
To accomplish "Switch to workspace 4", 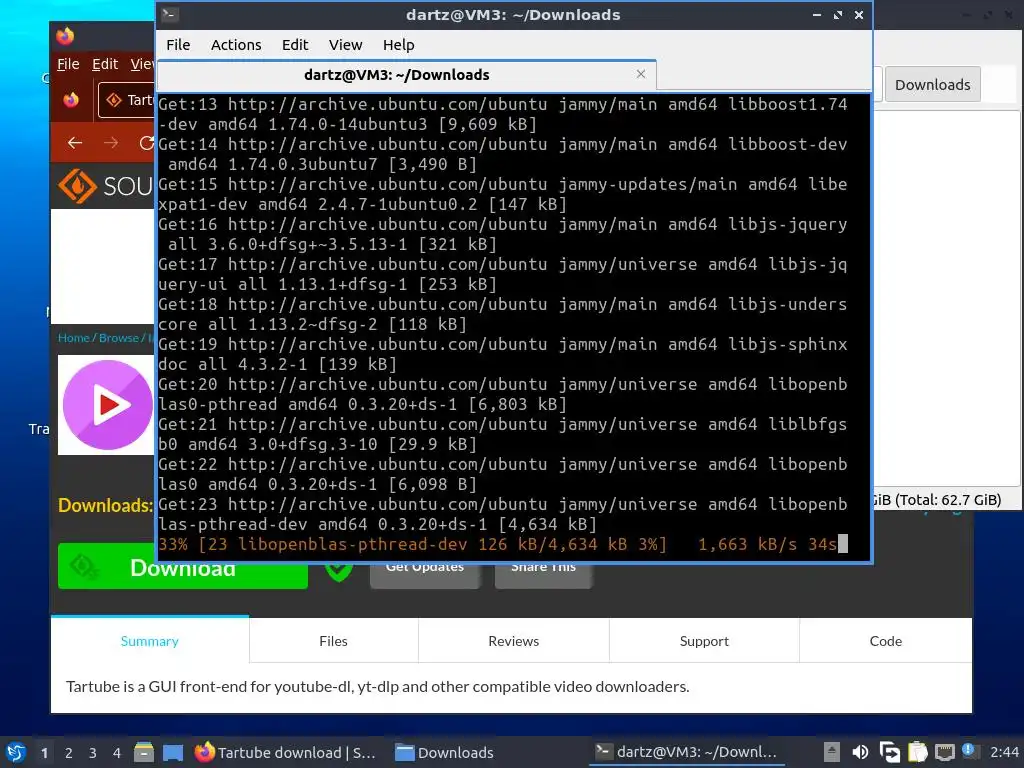I will pyautogui.click(x=117, y=753).
